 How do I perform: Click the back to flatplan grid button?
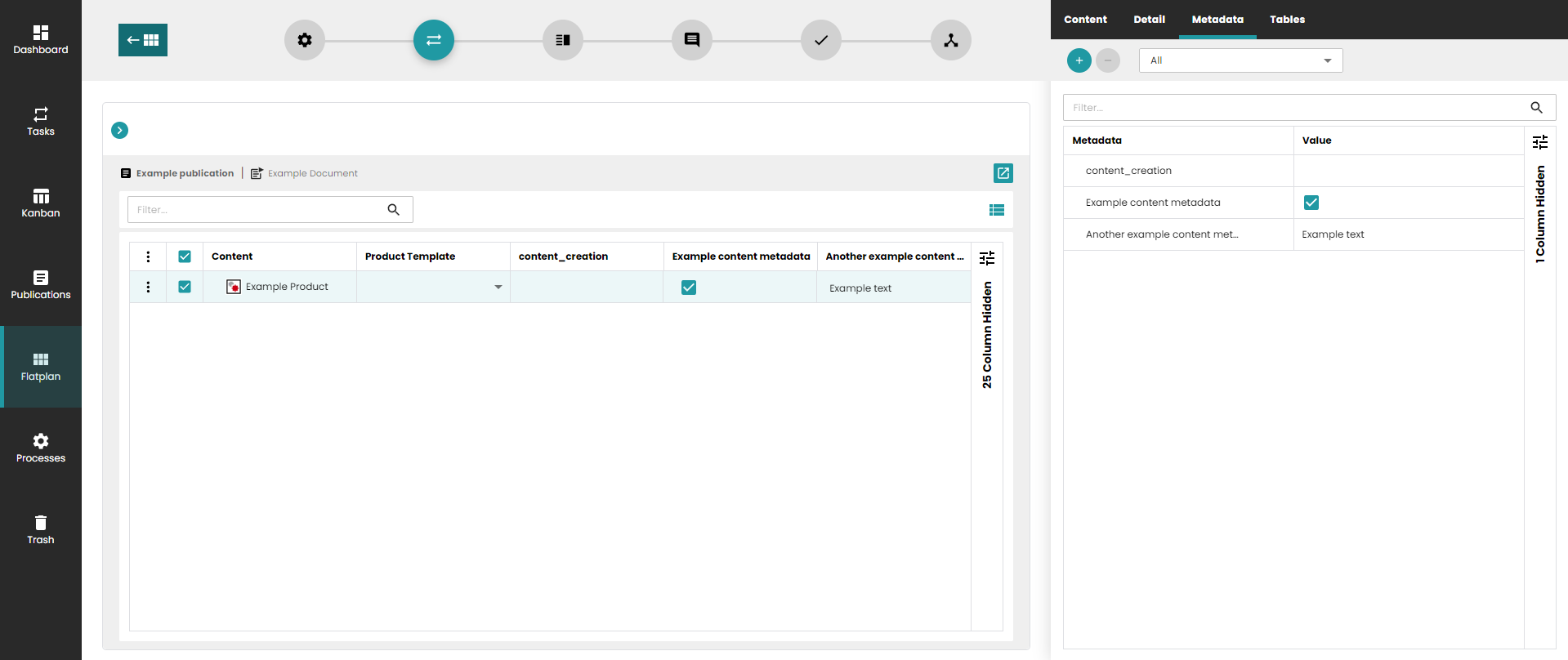click(x=143, y=40)
